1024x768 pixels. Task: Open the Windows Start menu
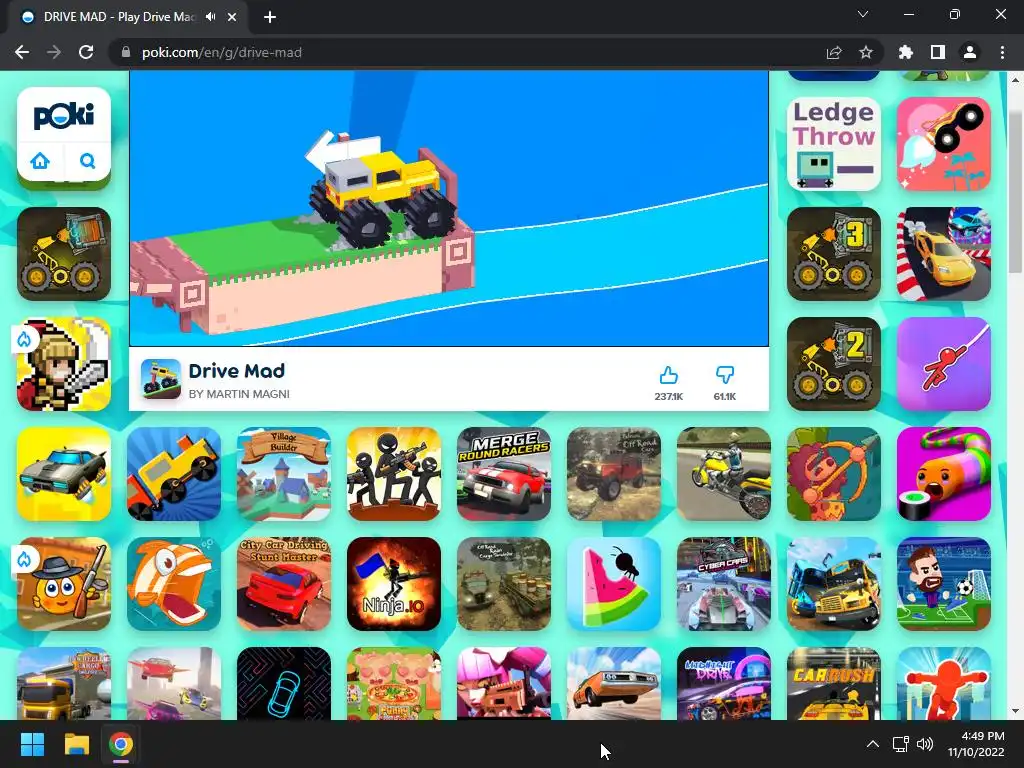(32, 744)
